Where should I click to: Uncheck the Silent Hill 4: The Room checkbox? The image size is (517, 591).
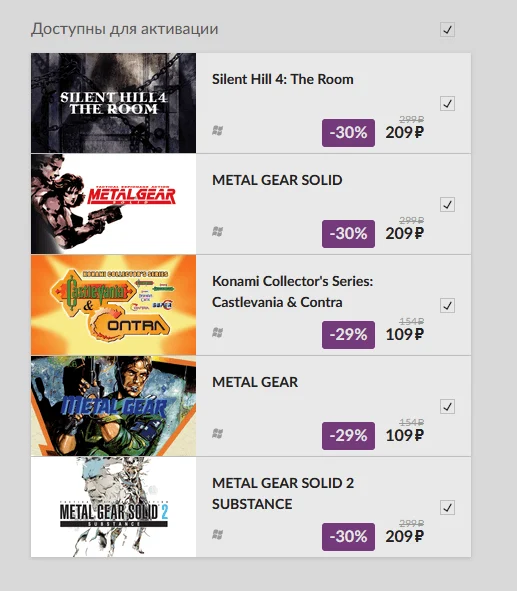point(447,103)
